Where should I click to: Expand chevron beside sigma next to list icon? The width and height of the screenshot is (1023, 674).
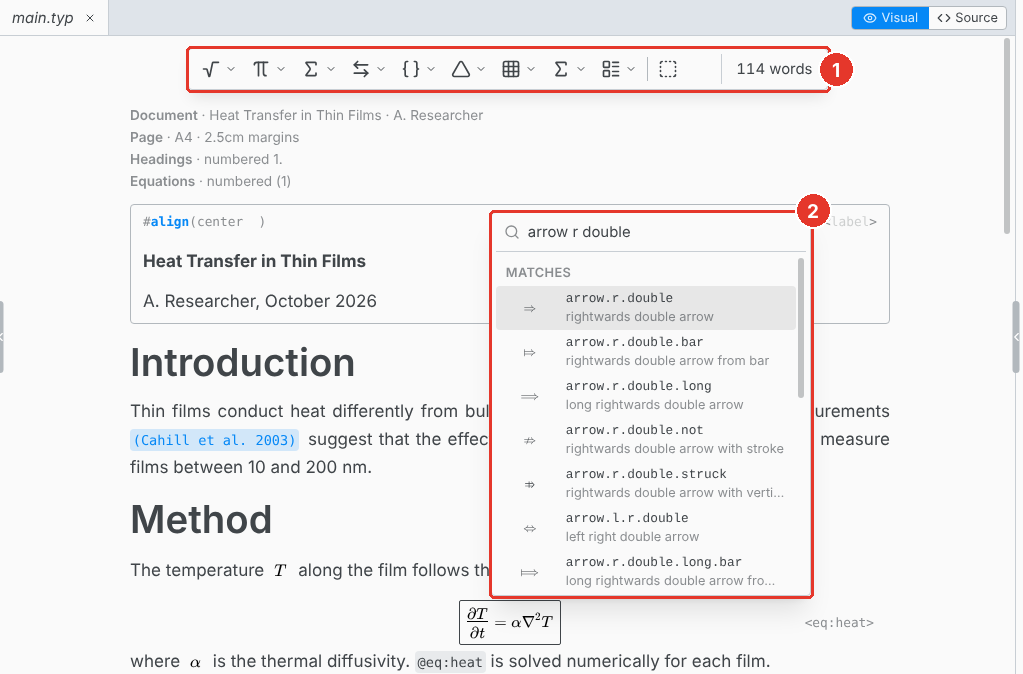point(581,69)
